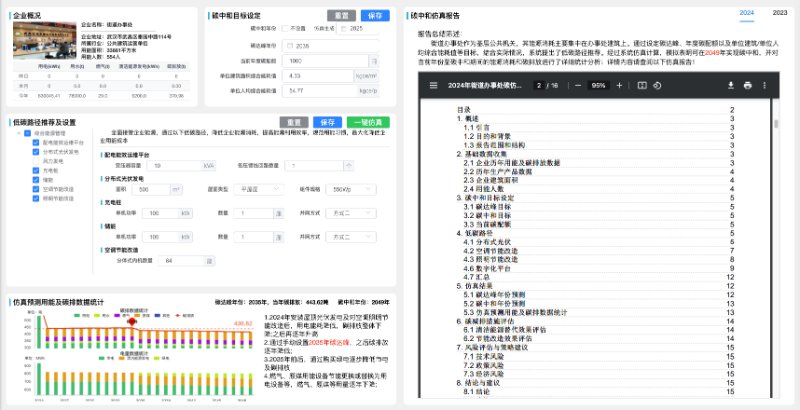Run simulation with green 一键仿真 button
The width and height of the screenshot is (800, 410).
coord(368,122)
